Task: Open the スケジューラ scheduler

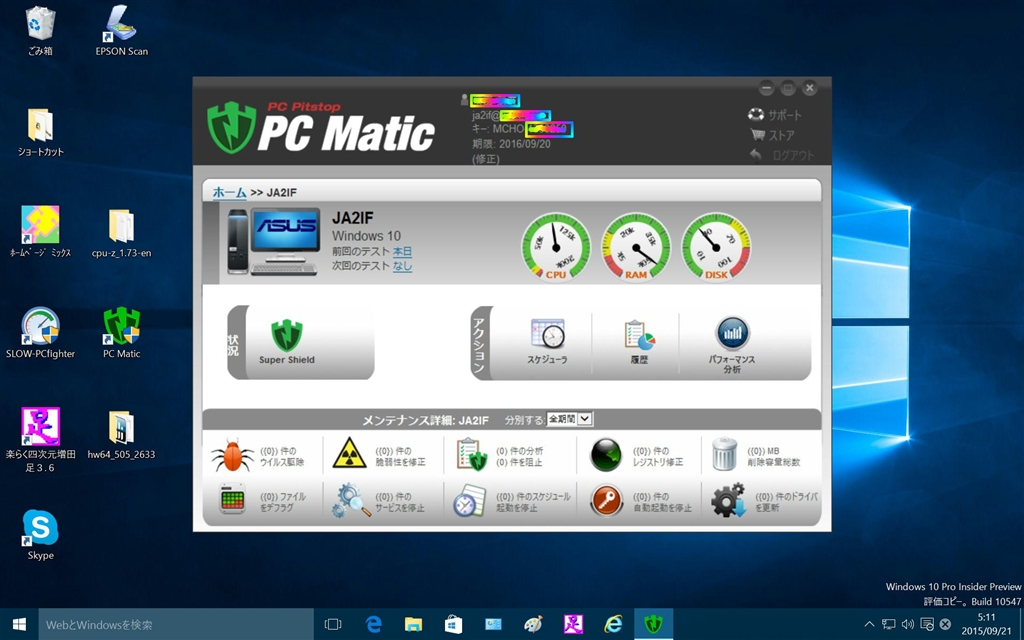Action: tap(547, 342)
